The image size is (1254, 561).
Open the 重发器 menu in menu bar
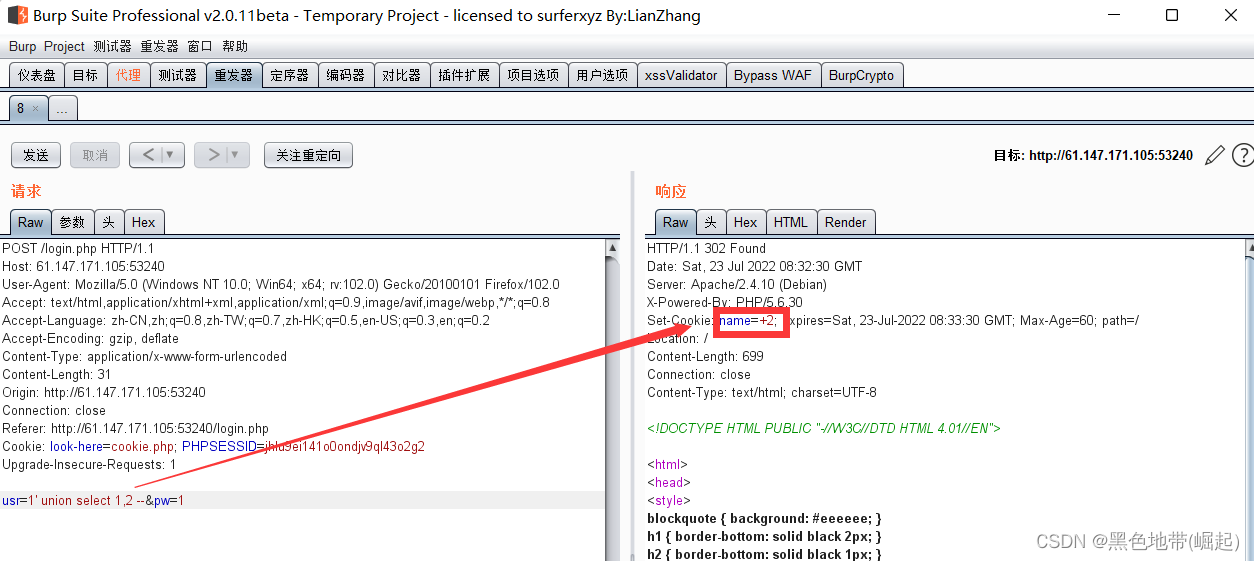coord(159,46)
